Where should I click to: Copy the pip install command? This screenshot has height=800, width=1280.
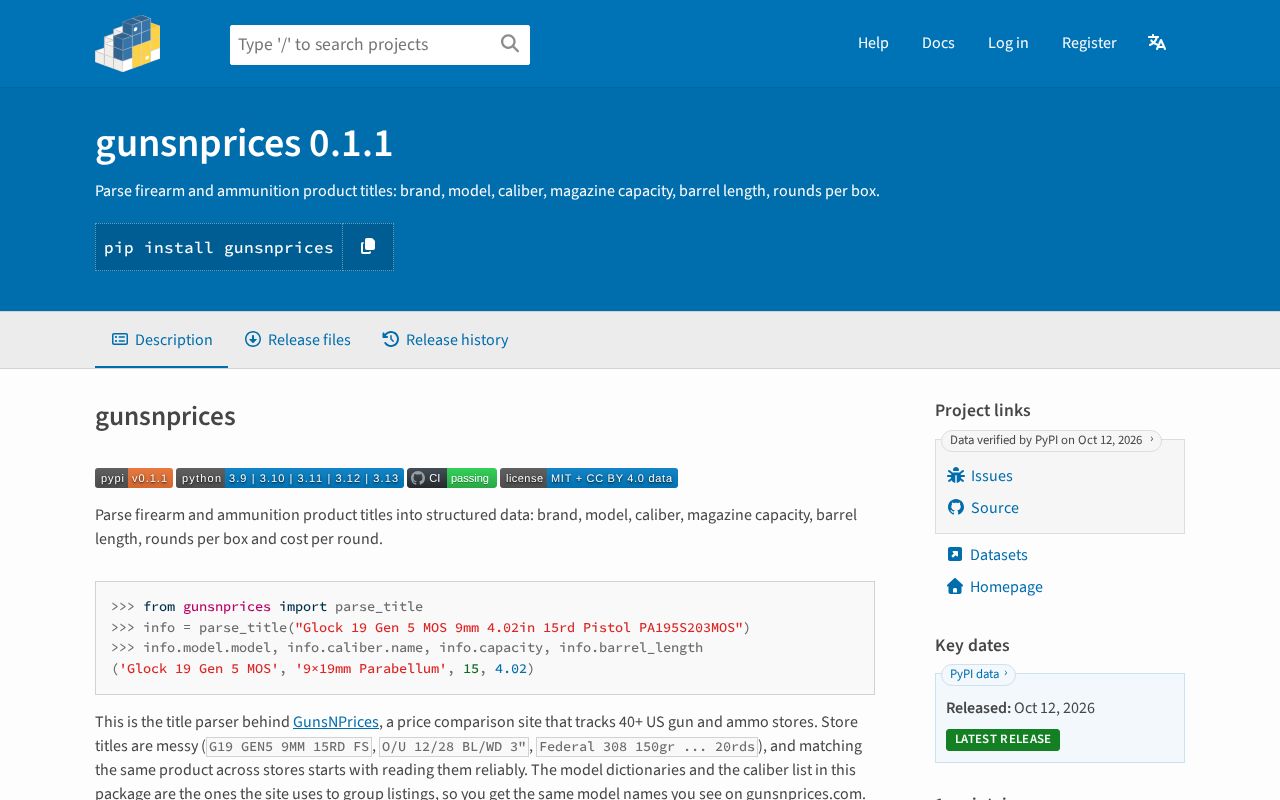[368, 247]
